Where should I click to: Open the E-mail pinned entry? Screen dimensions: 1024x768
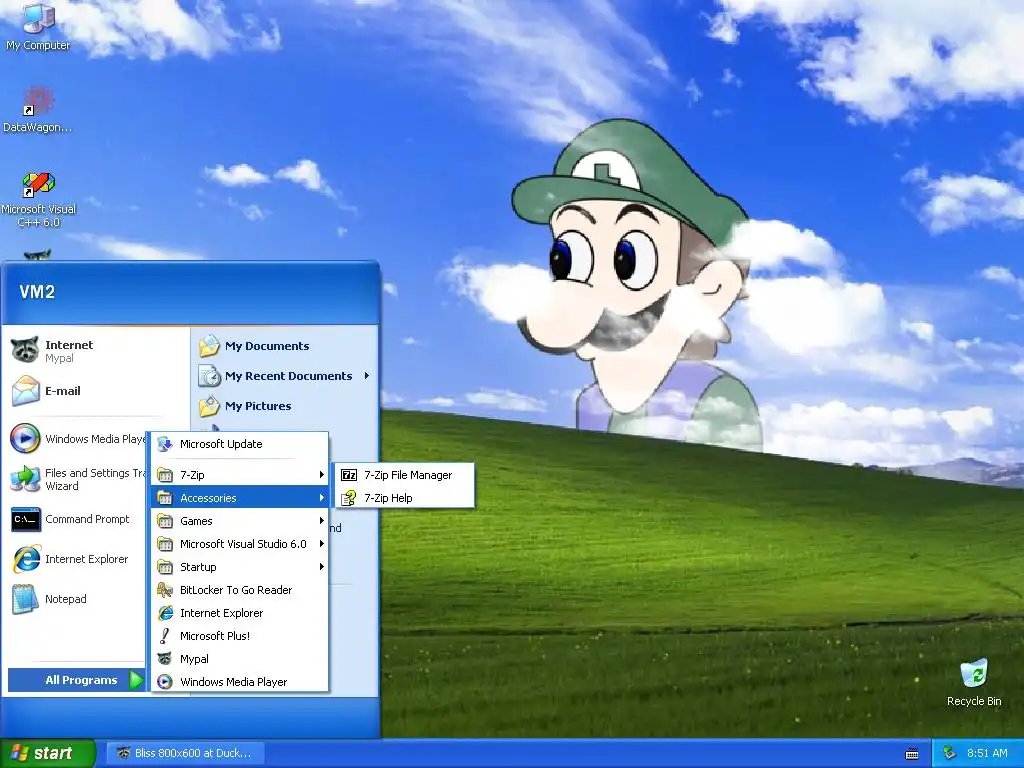coord(96,391)
